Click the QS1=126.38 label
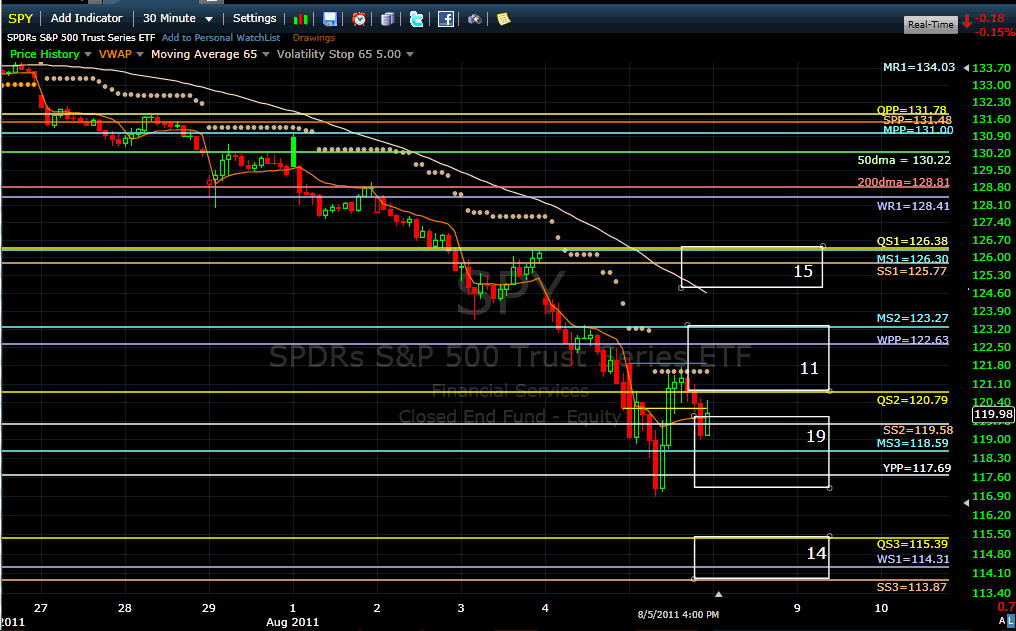The image size is (1016, 631). pos(912,240)
